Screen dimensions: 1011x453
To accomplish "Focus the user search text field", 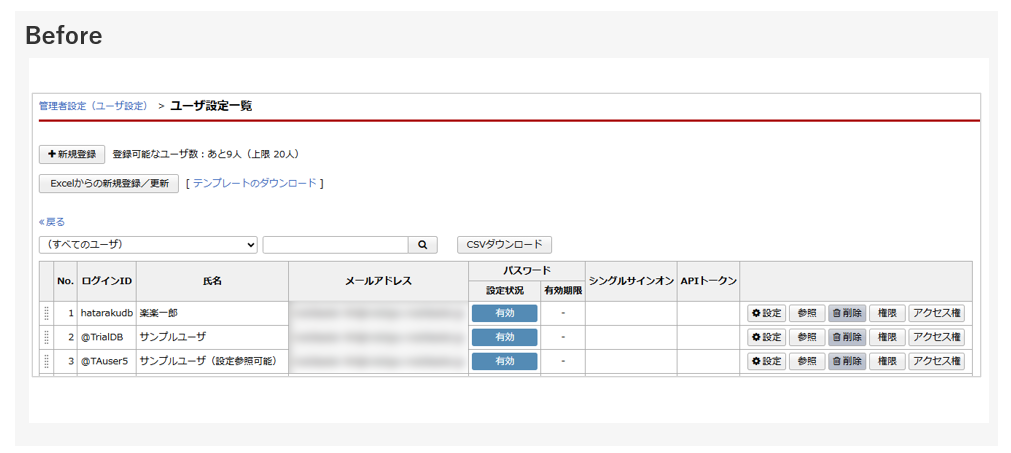I will [x=335, y=245].
